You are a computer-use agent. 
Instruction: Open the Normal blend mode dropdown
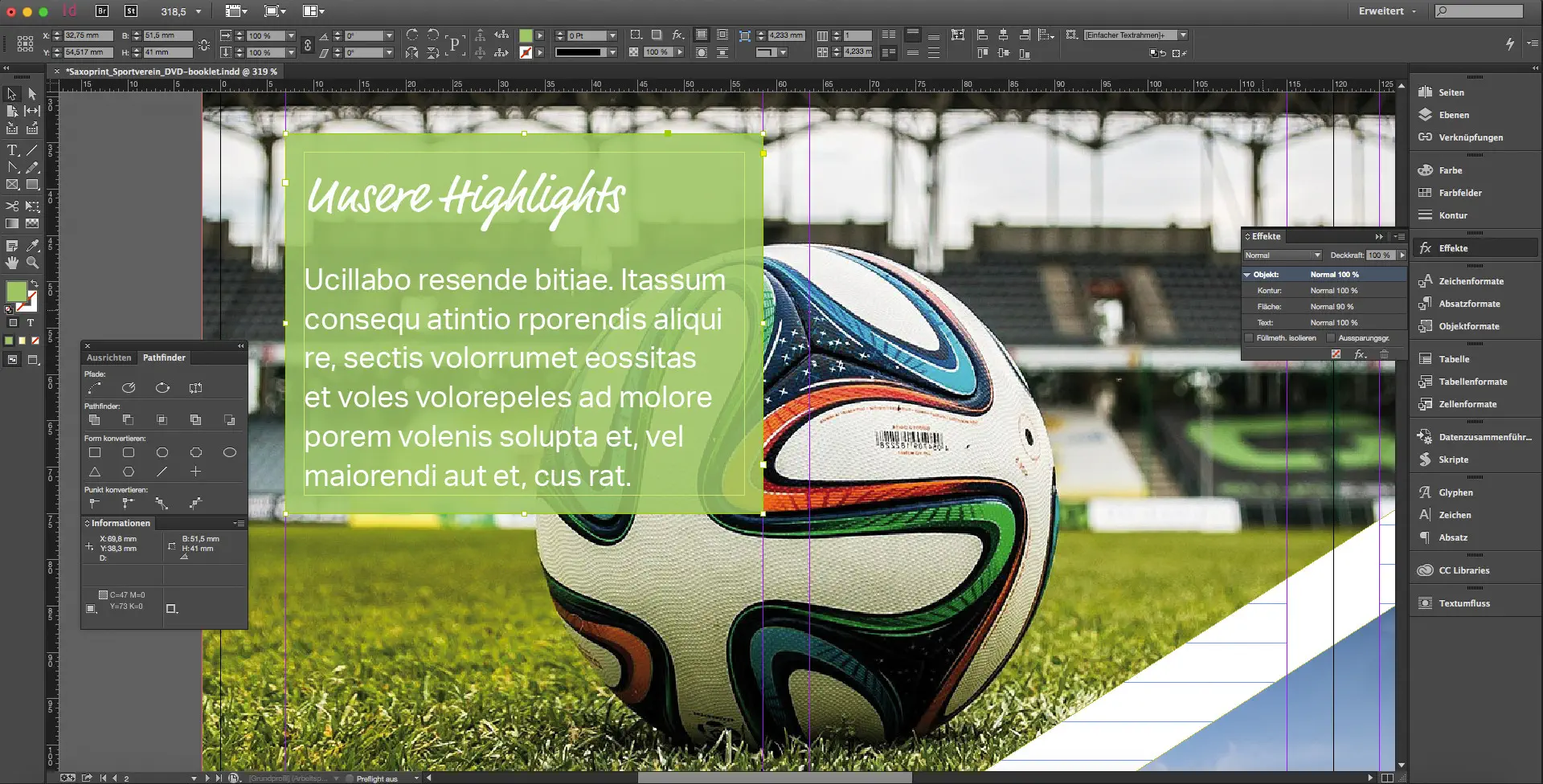tap(1282, 255)
